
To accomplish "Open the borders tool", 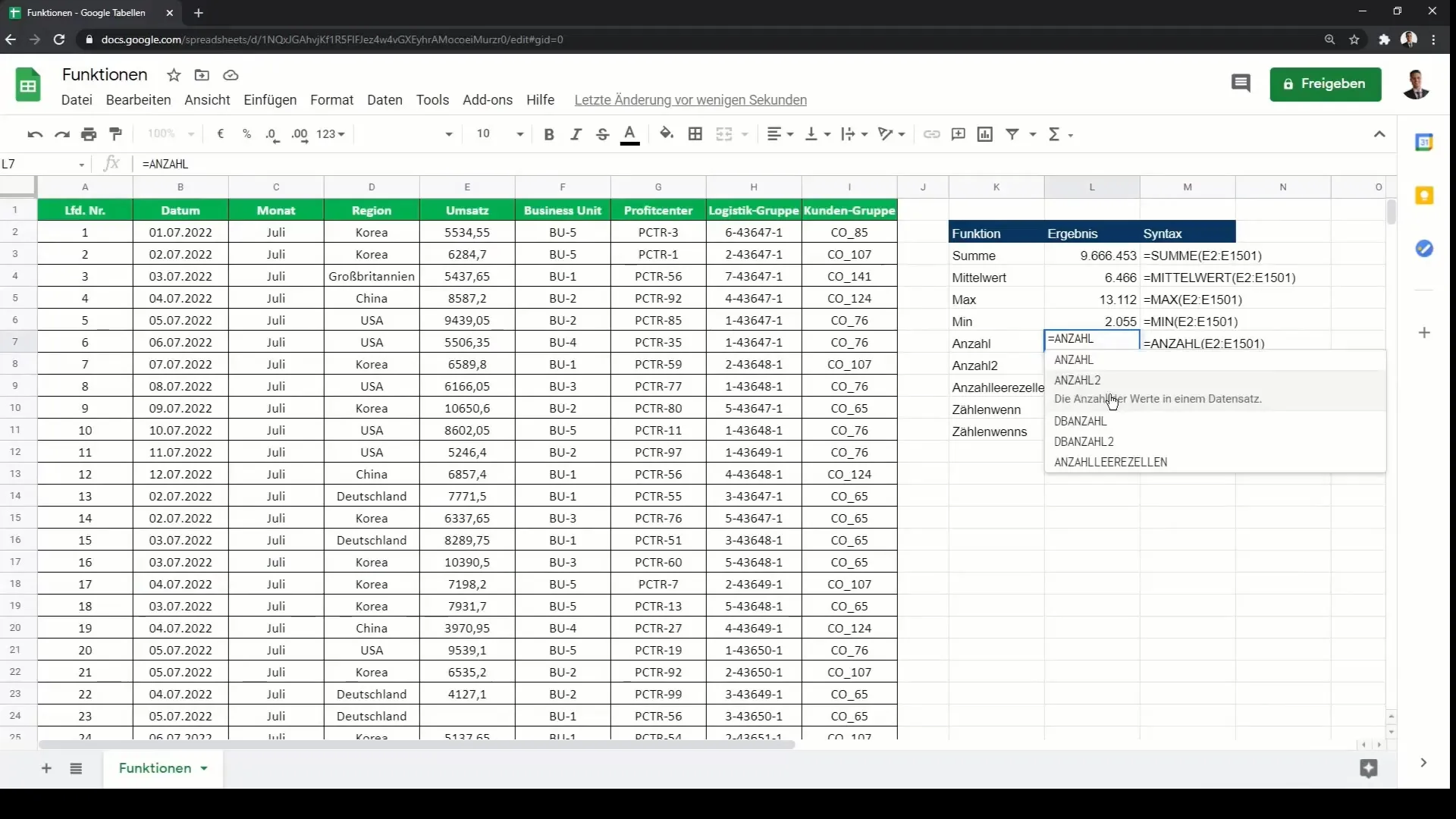I will [x=695, y=134].
